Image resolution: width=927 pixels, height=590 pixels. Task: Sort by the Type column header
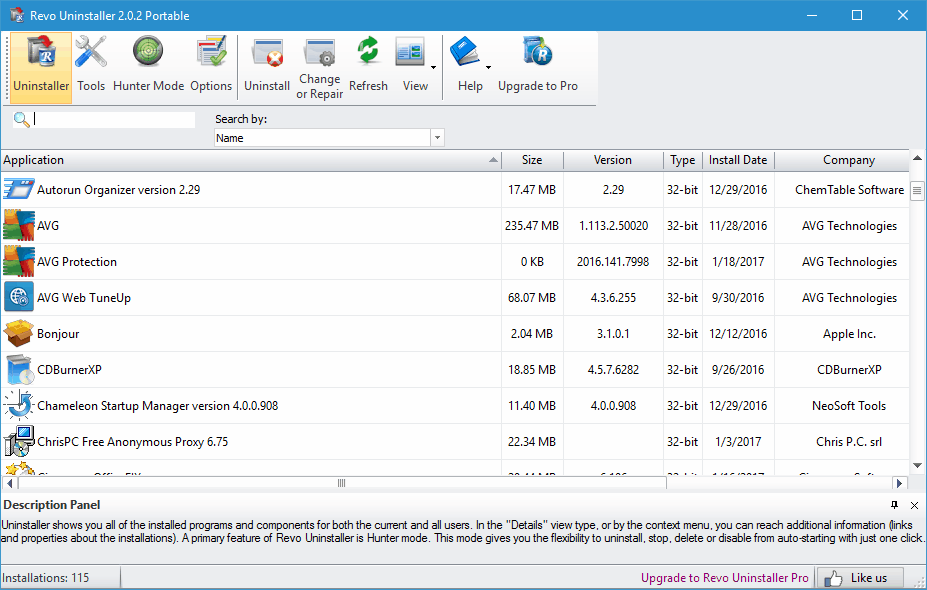(683, 160)
